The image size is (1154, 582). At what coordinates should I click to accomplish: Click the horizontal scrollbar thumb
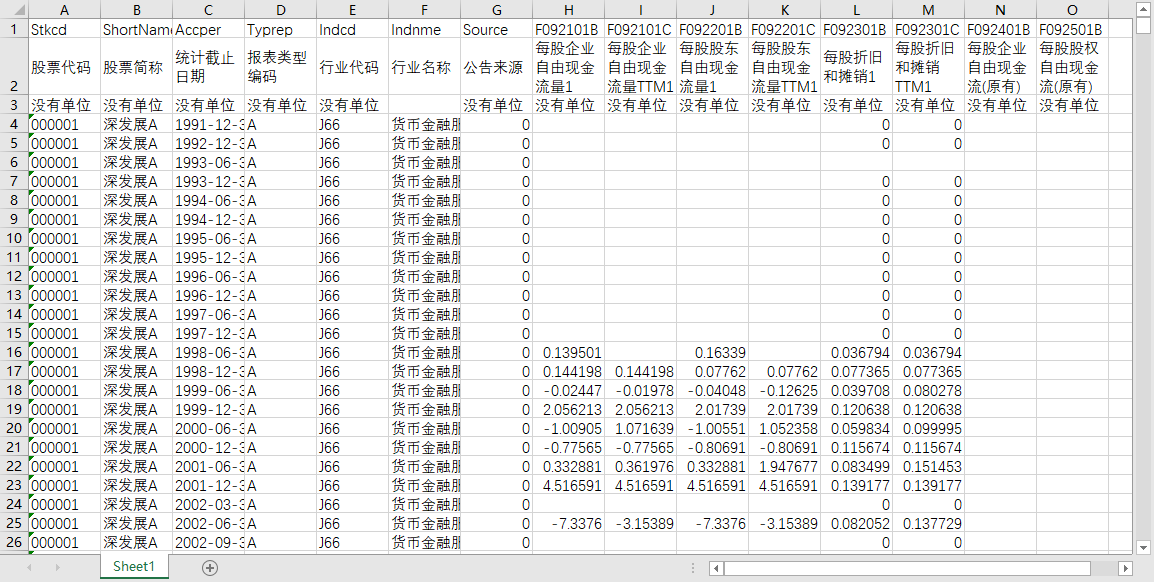tap(907, 568)
